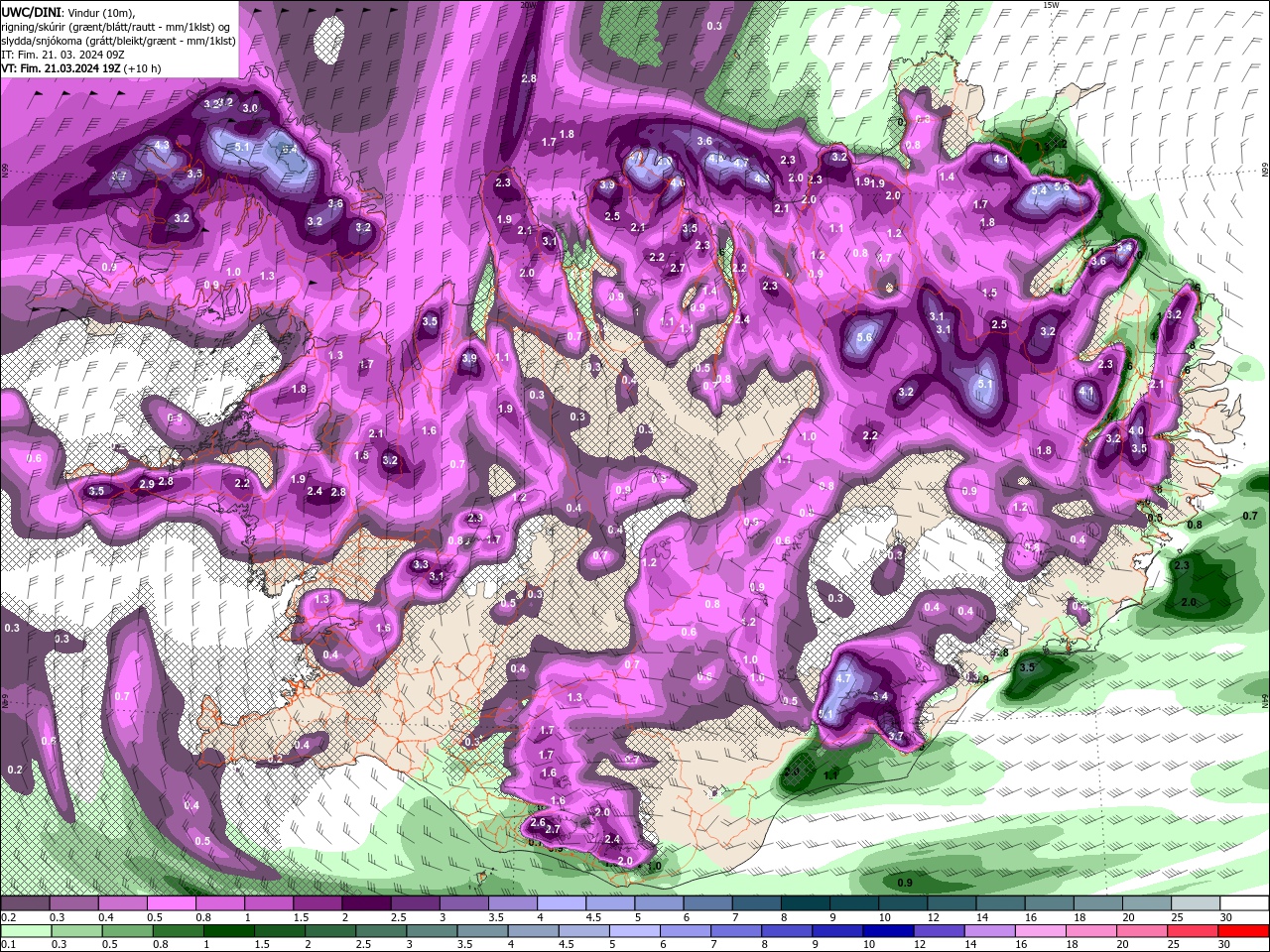
Task: Pick the upper scale dark purple swatch for 2
Action: click(x=365, y=903)
